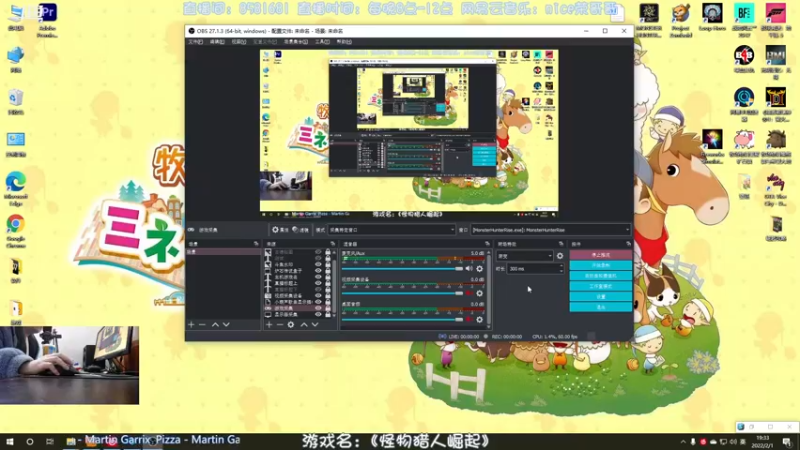This screenshot has height=450, width=800.
Task: Open the MonsterHunterRise window dropdown
Action: click(551, 230)
